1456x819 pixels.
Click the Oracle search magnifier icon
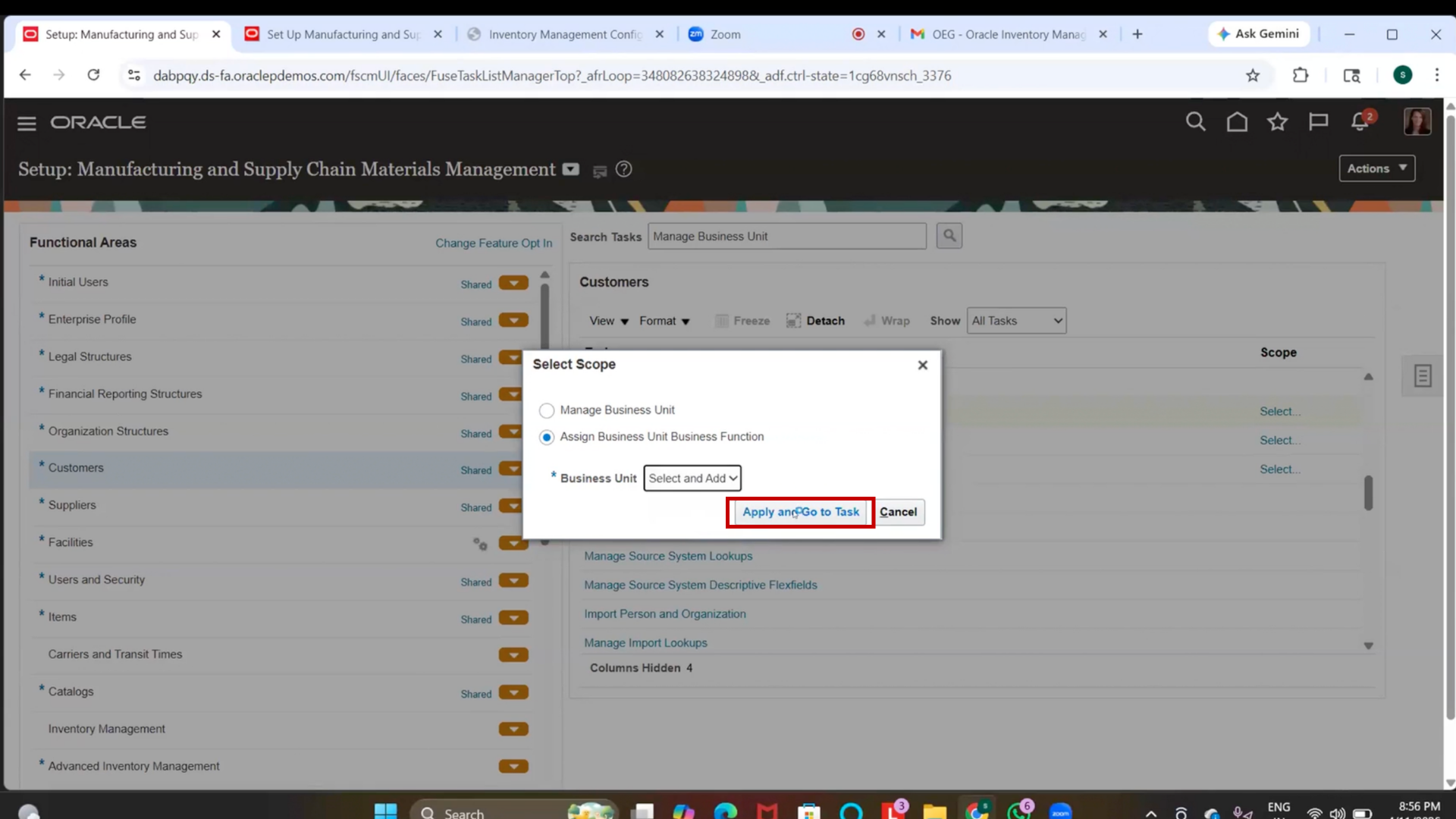point(1195,121)
